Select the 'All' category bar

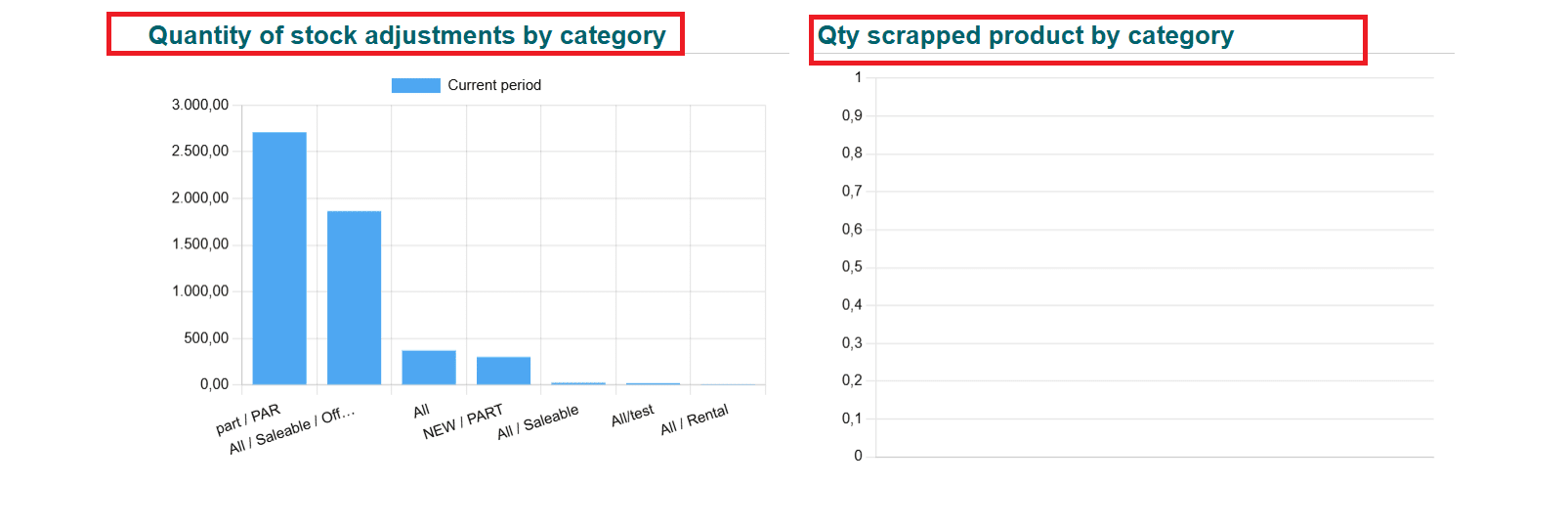click(x=429, y=368)
